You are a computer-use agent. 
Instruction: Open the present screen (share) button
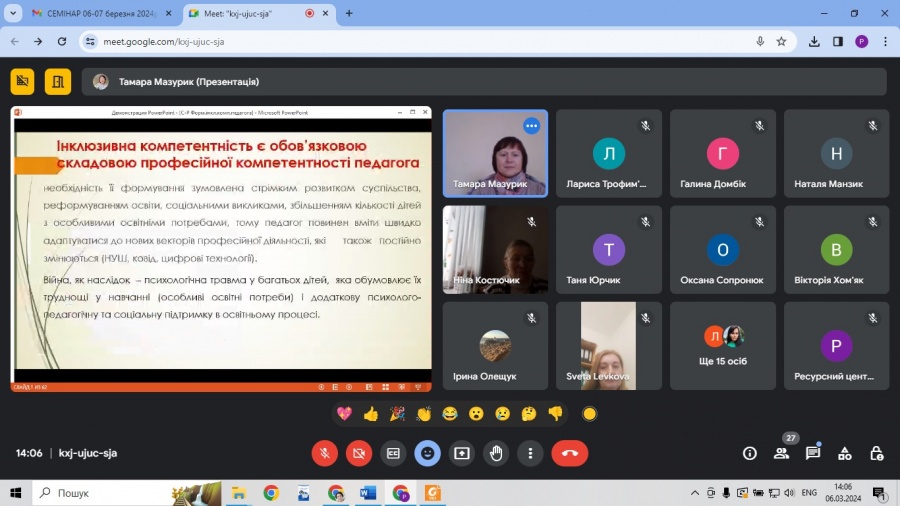pos(461,453)
